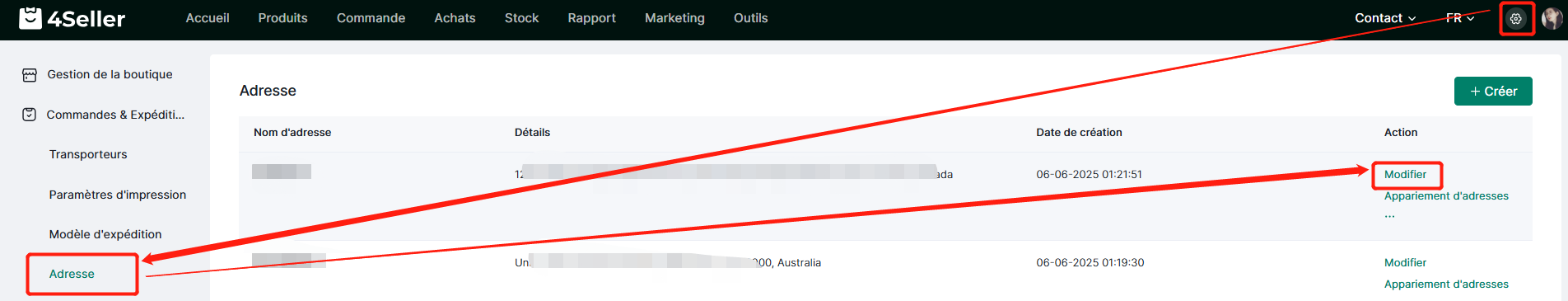Image resolution: width=1568 pixels, height=301 pixels.
Task: Open the FR language dropdown
Action: [1460, 18]
